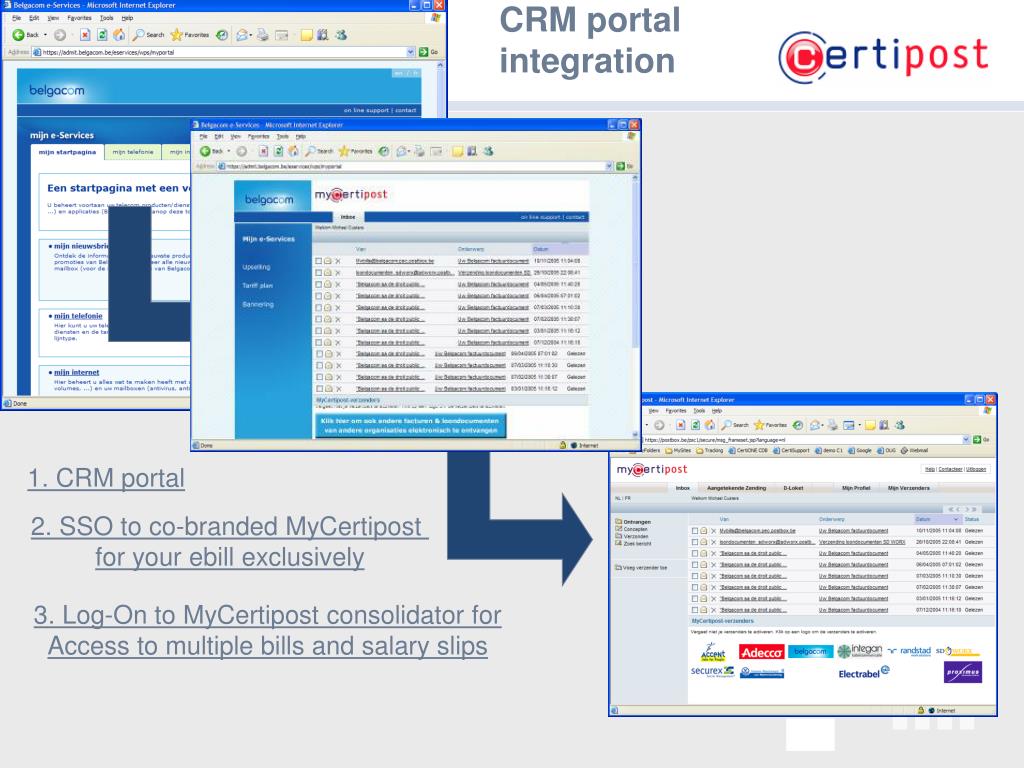Click the Help link beside Contacteer
The image size is (1024, 768).
pos(929,469)
